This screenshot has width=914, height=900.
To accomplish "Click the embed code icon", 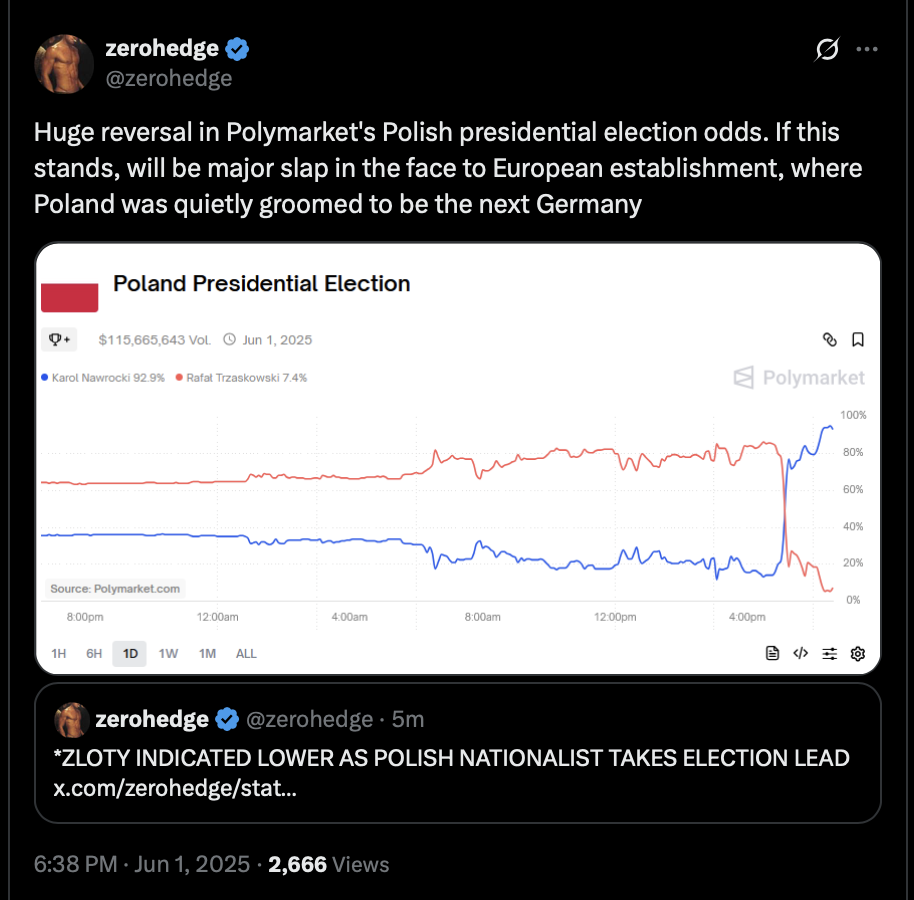I will tap(801, 653).
